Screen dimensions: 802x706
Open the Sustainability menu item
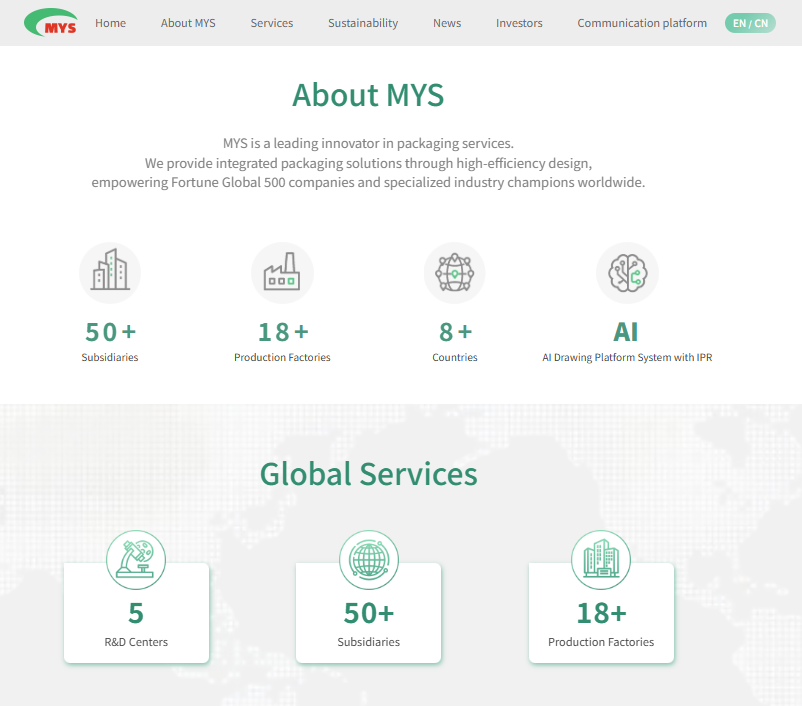363,23
